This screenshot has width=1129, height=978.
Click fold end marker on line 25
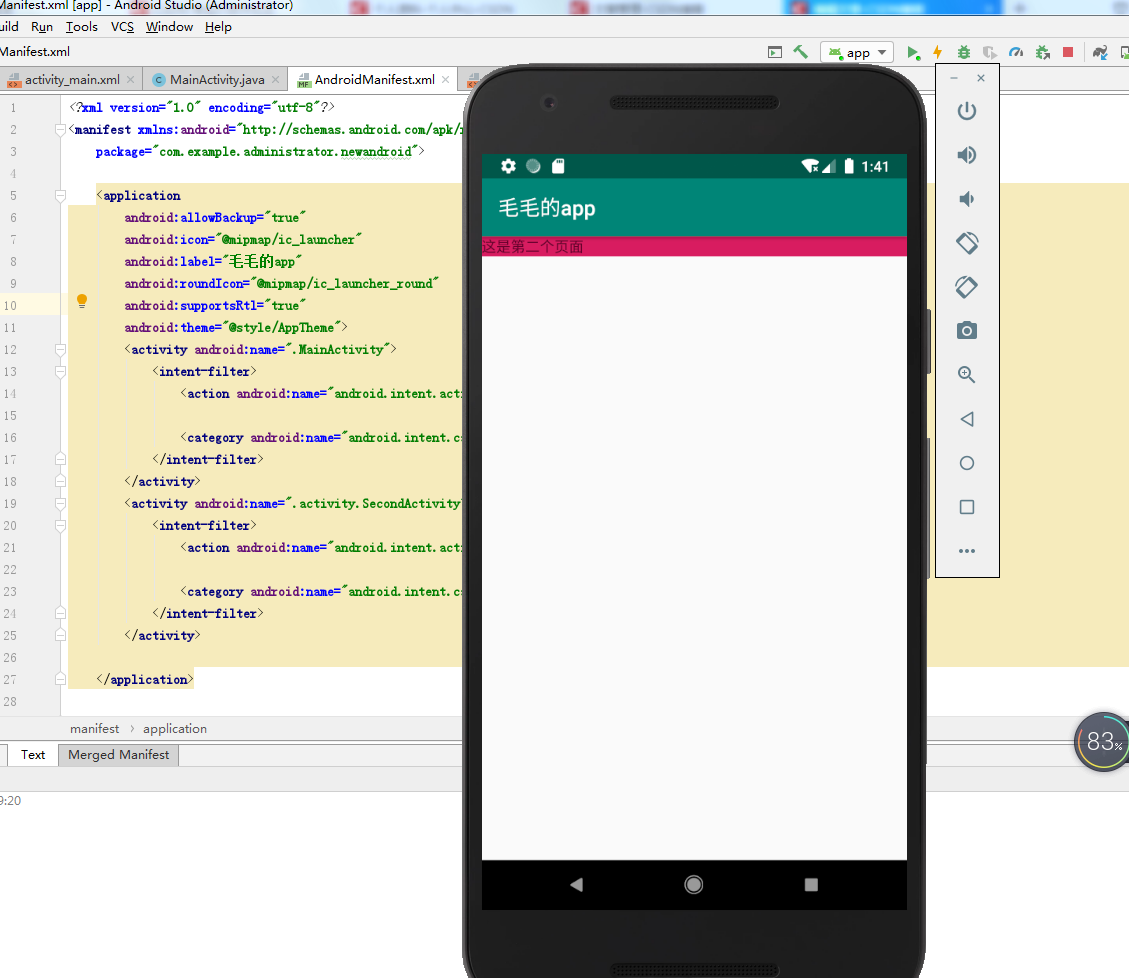60,636
